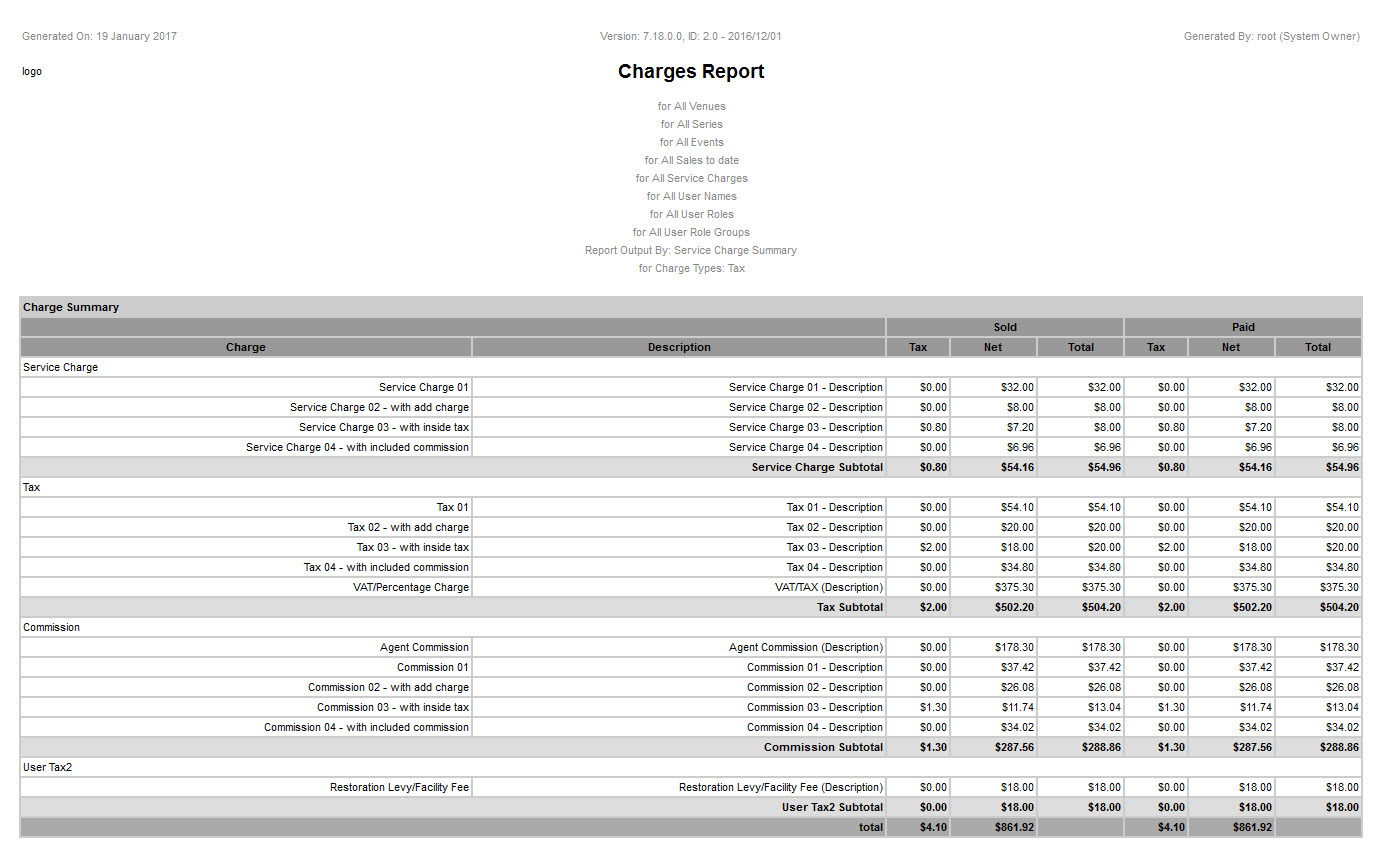Image resolution: width=1377 pixels, height=849 pixels.
Task: Click 'Commission 04 - with included commission' cell
Action: tap(246, 727)
